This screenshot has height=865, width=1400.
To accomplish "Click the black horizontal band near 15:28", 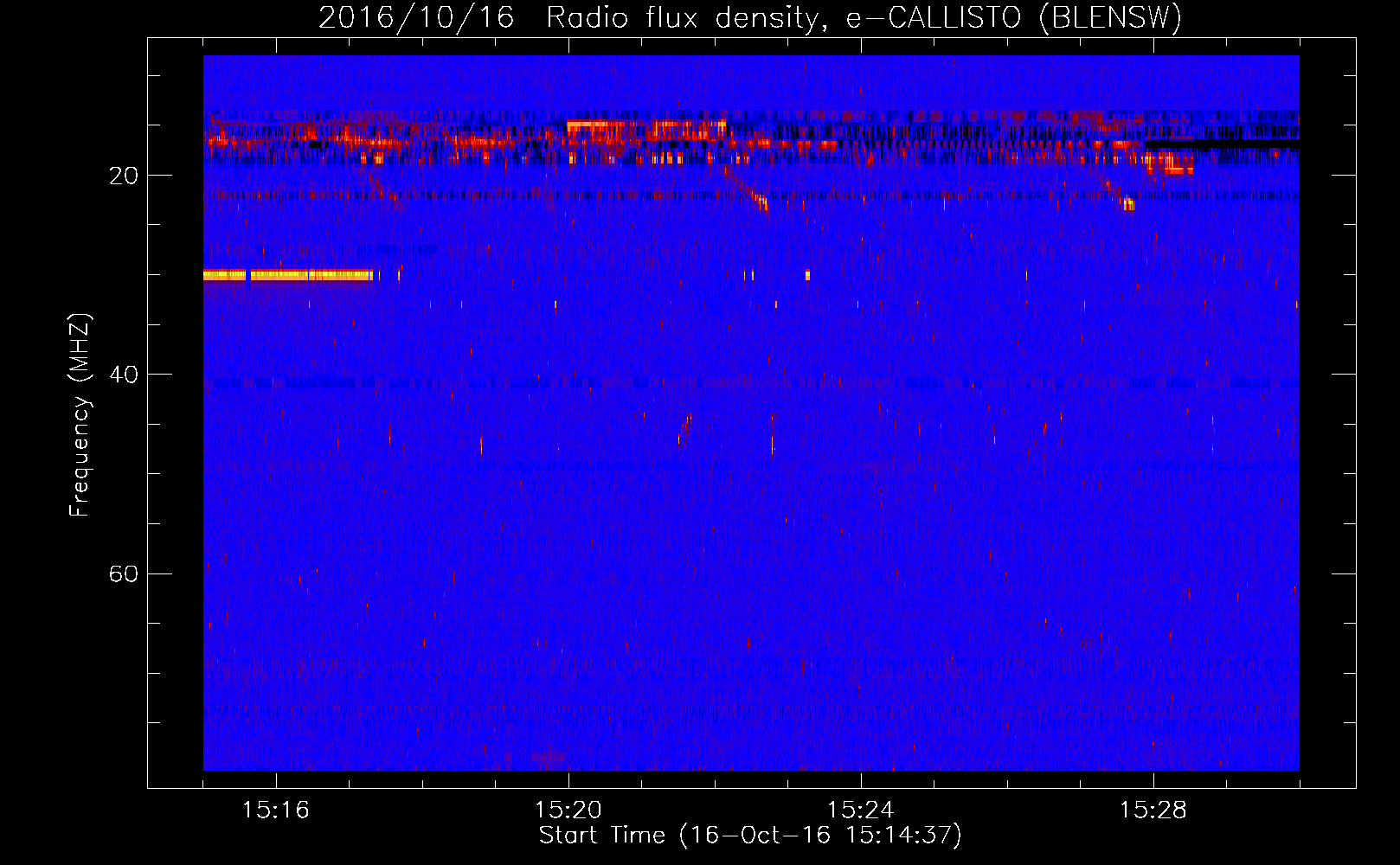I will tap(1222, 143).
